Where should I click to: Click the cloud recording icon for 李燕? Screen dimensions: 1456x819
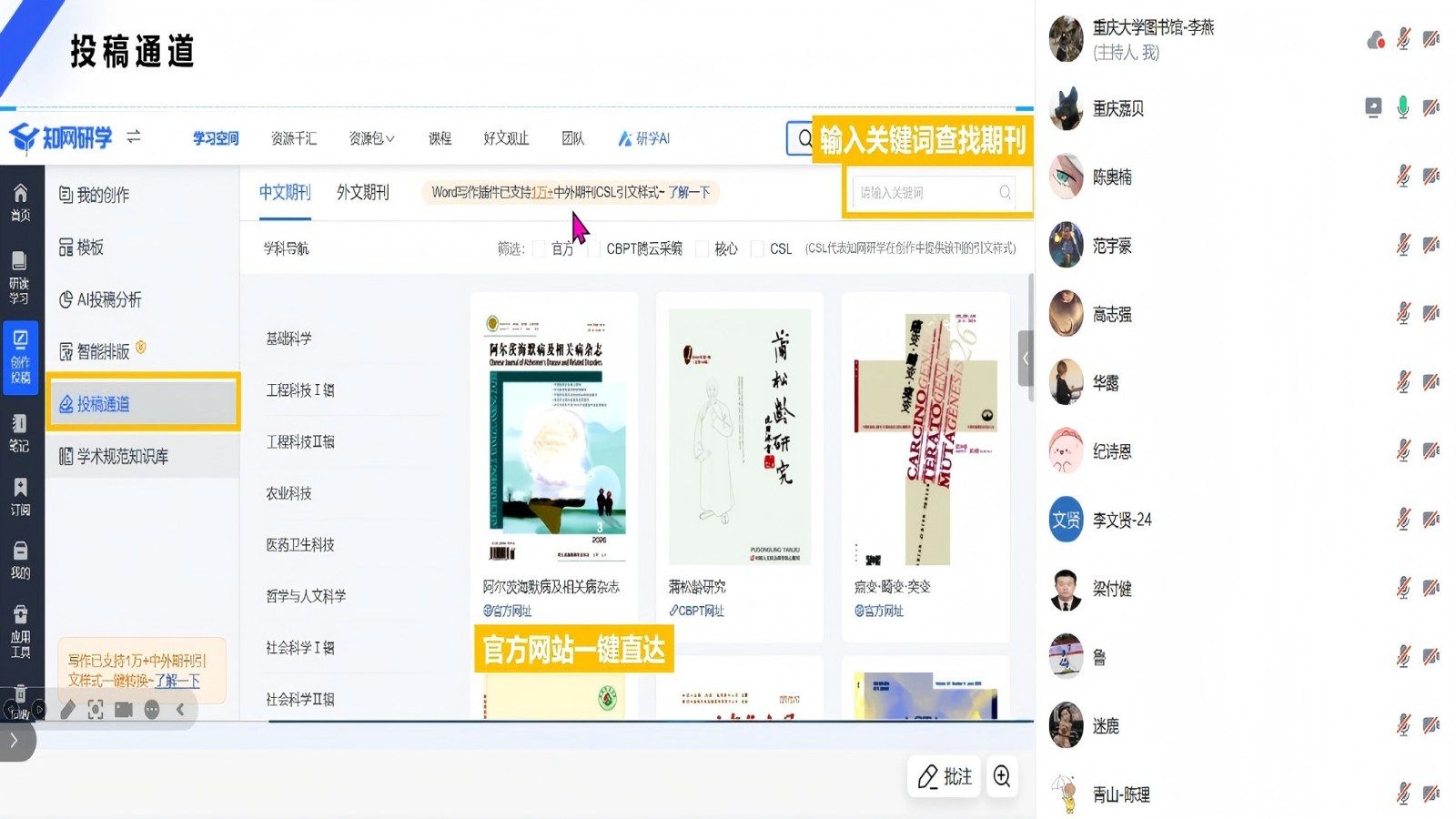tap(1376, 39)
